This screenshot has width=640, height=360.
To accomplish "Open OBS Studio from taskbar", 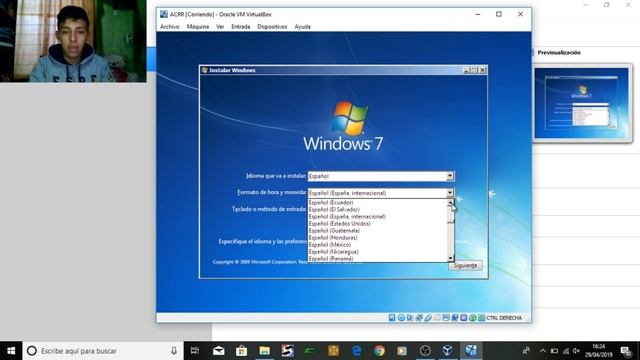I will (x=425, y=351).
